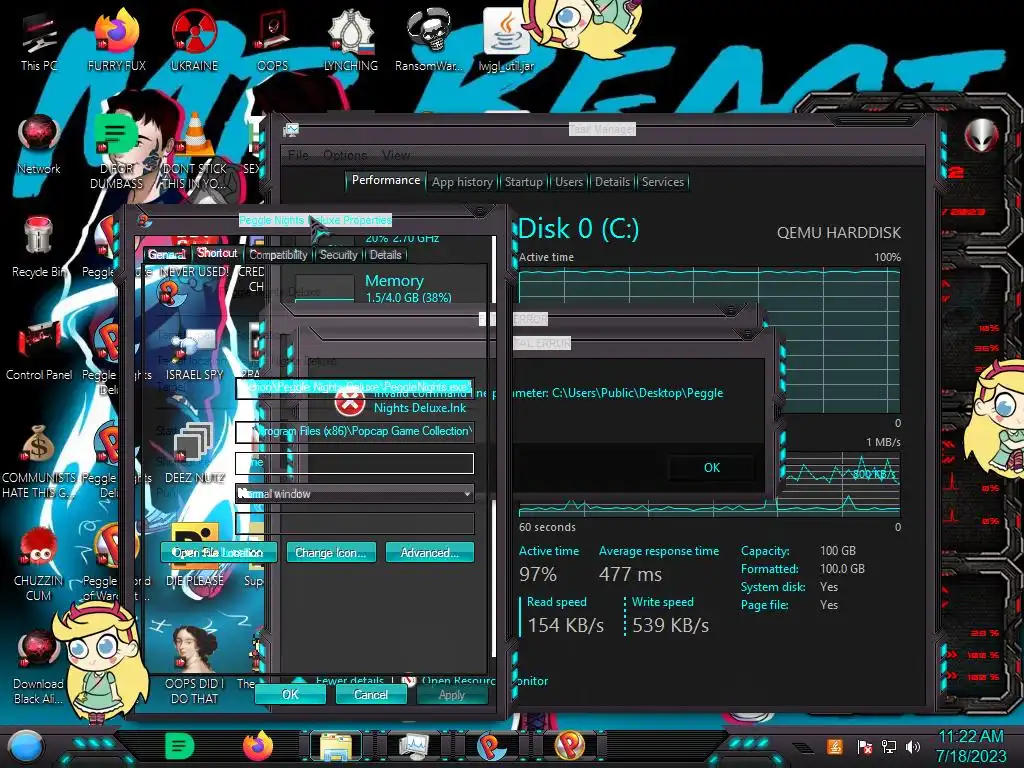
Task: Show hidden tray icons arrow
Action: click(x=803, y=748)
